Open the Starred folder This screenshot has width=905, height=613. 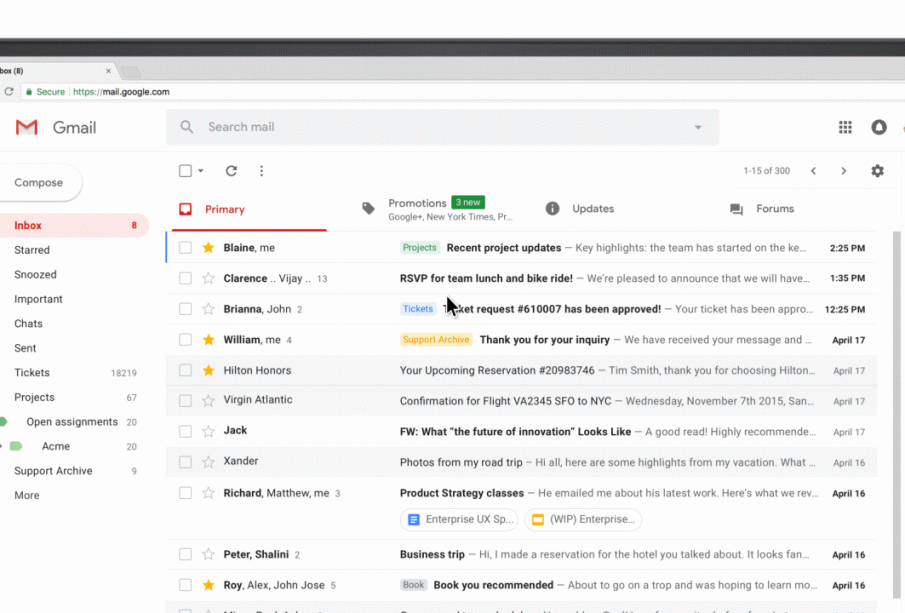(32, 250)
